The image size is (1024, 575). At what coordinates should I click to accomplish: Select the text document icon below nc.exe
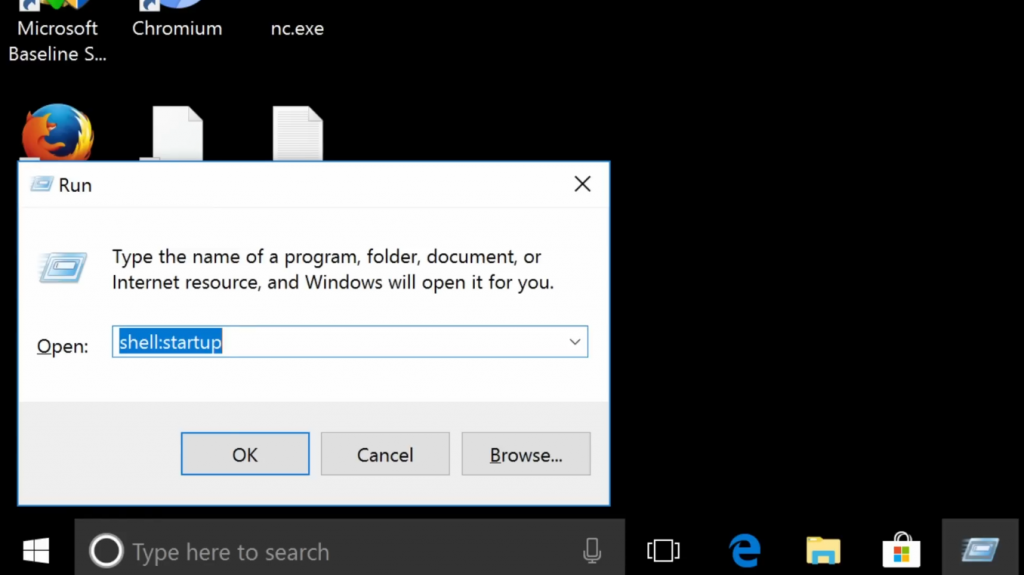[297, 133]
